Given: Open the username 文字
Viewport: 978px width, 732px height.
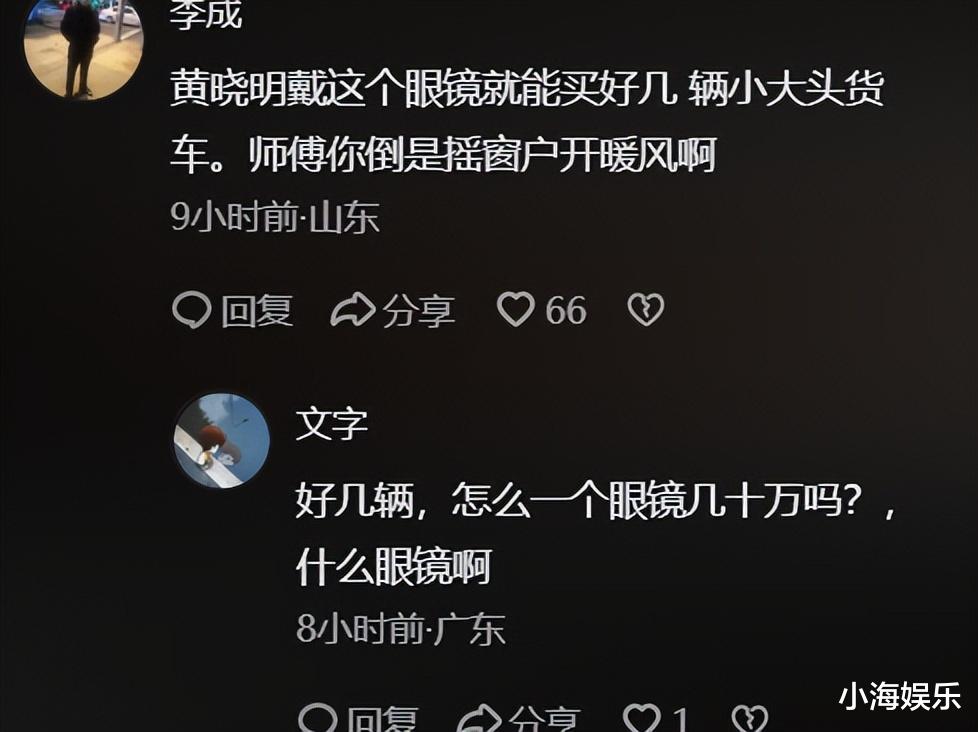Looking at the screenshot, I should (332, 424).
